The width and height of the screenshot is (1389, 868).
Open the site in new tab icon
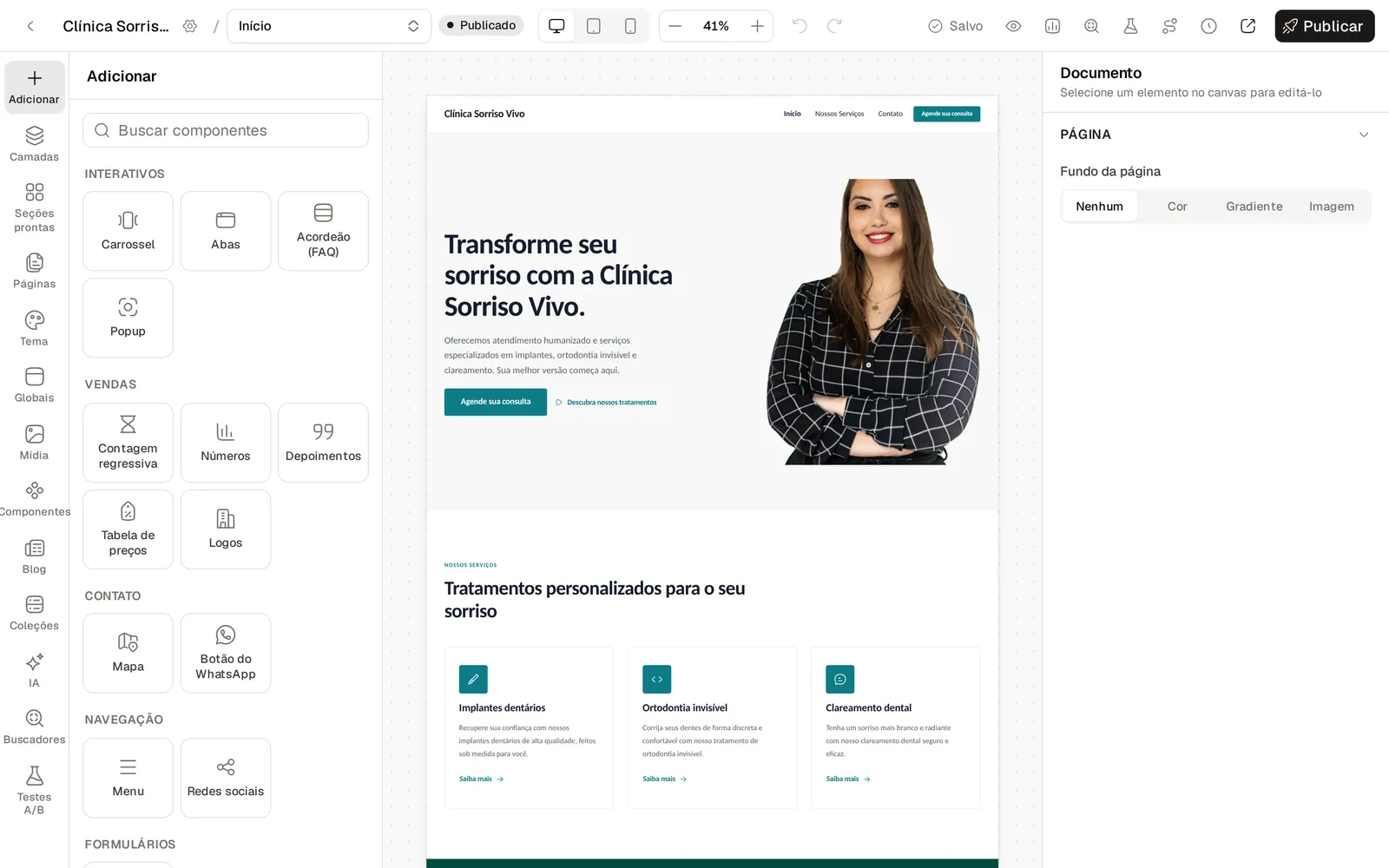click(x=1247, y=26)
